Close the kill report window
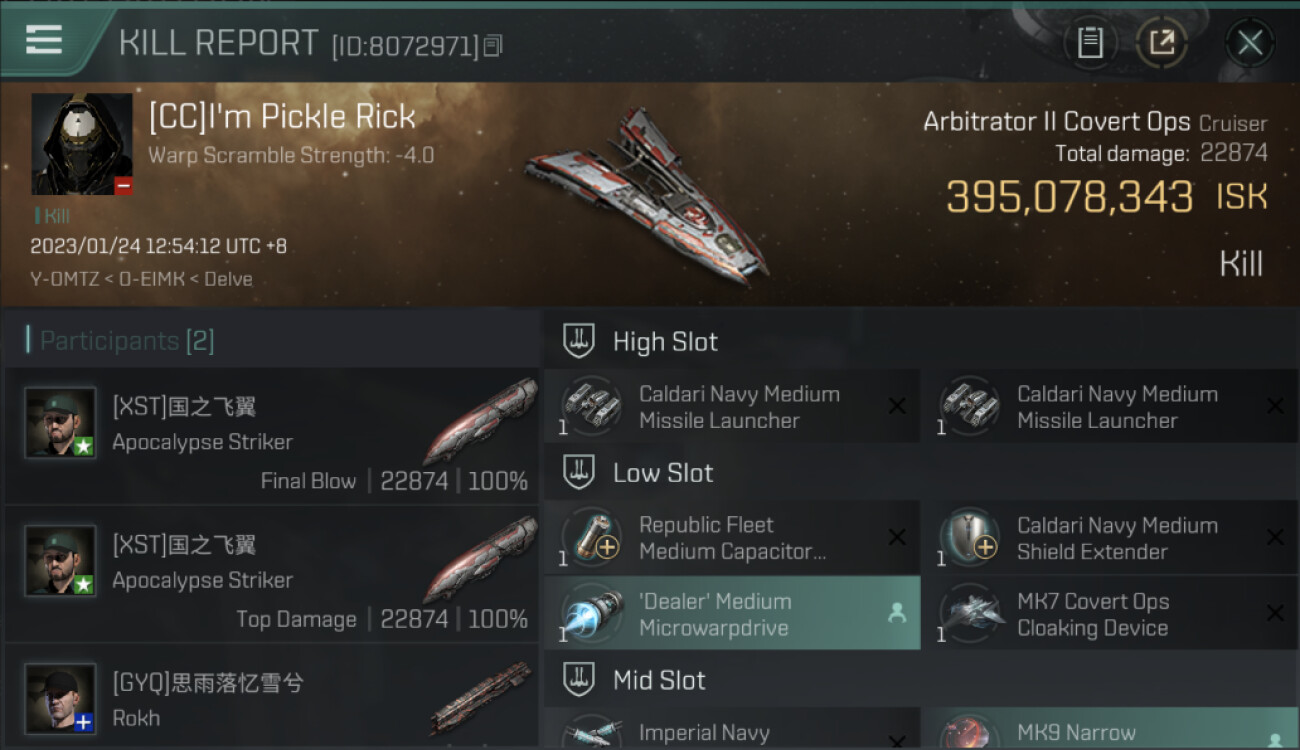The width and height of the screenshot is (1300, 750). tap(1249, 42)
